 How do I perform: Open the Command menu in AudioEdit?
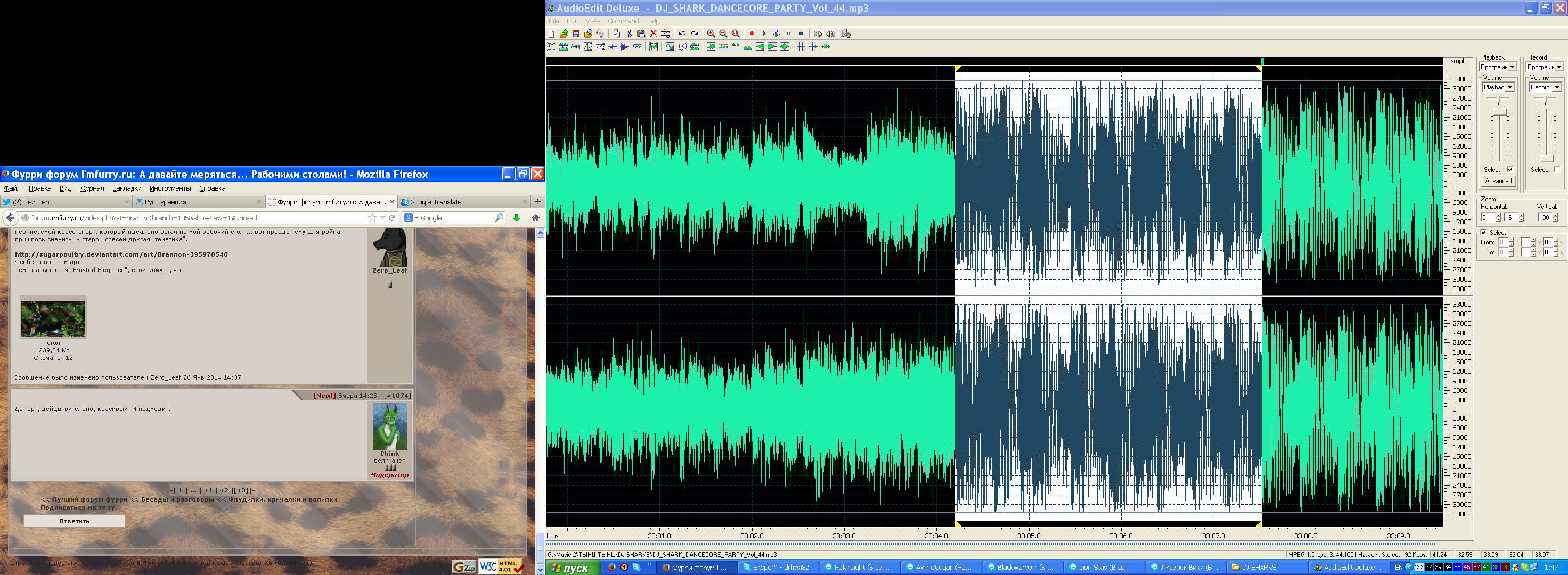623,21
